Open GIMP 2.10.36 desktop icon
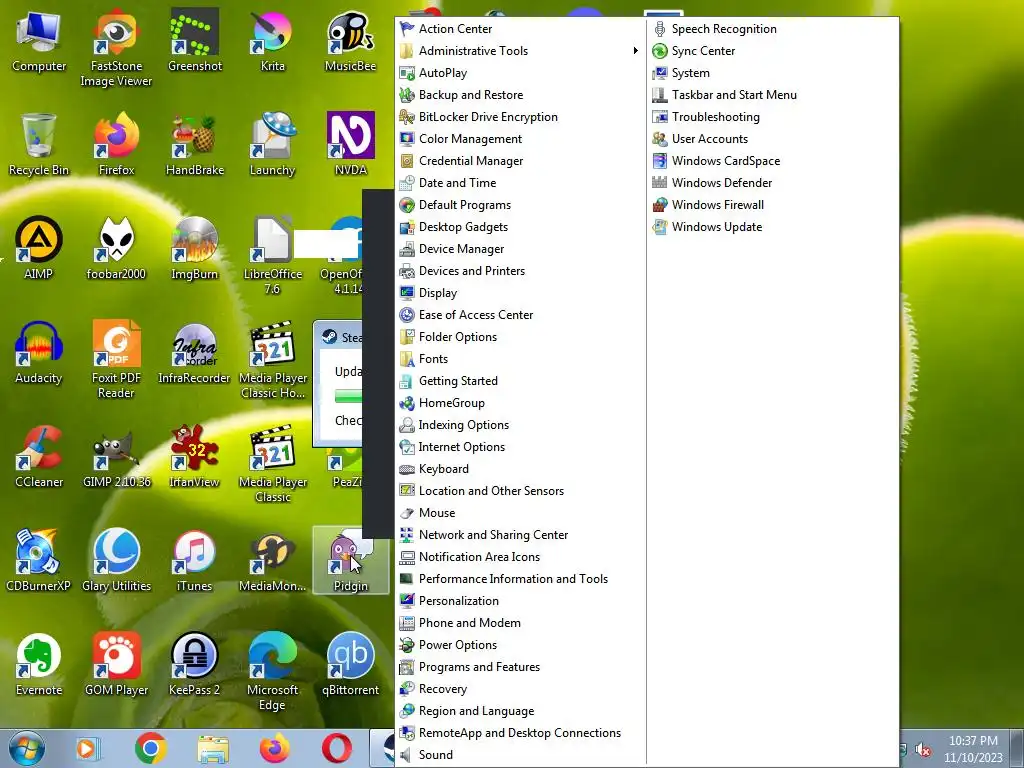This screenshot has width=1024, height=768. pyautogui.click(x=116, y=456)
